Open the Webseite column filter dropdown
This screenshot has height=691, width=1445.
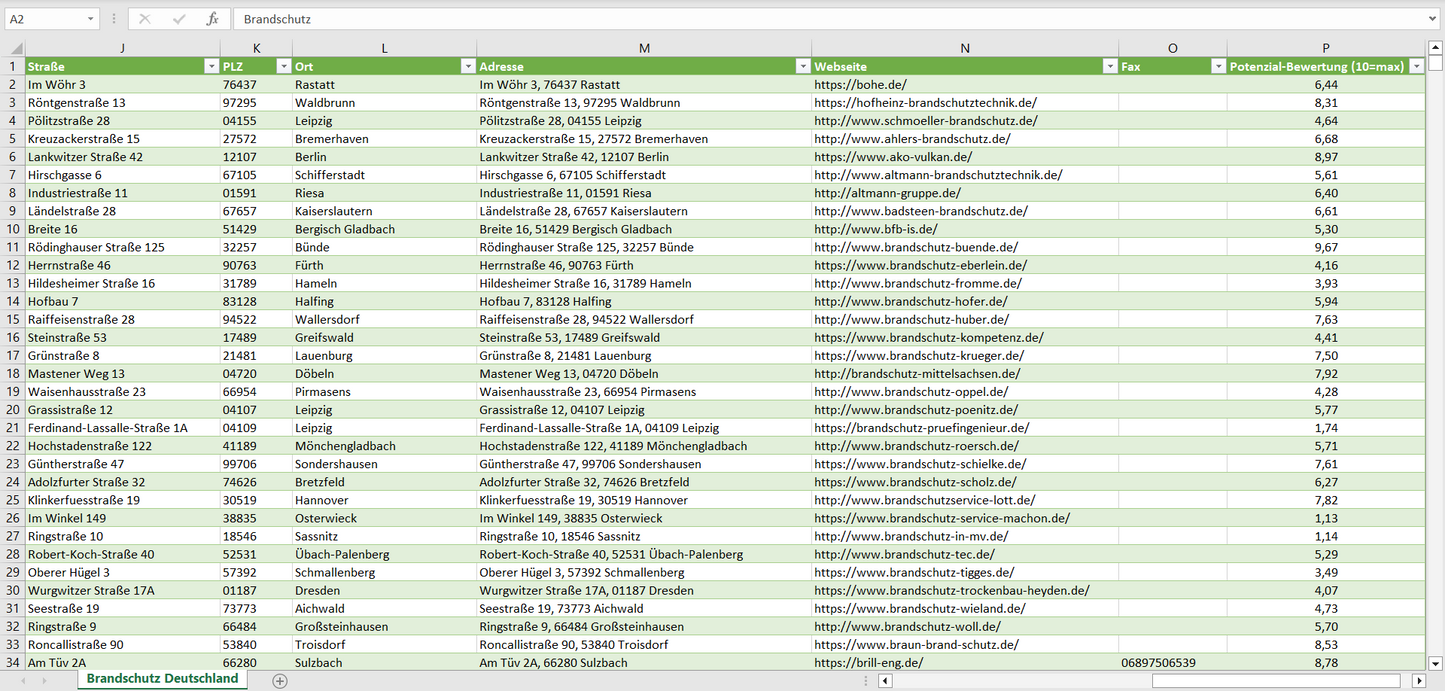point(1109,66)
